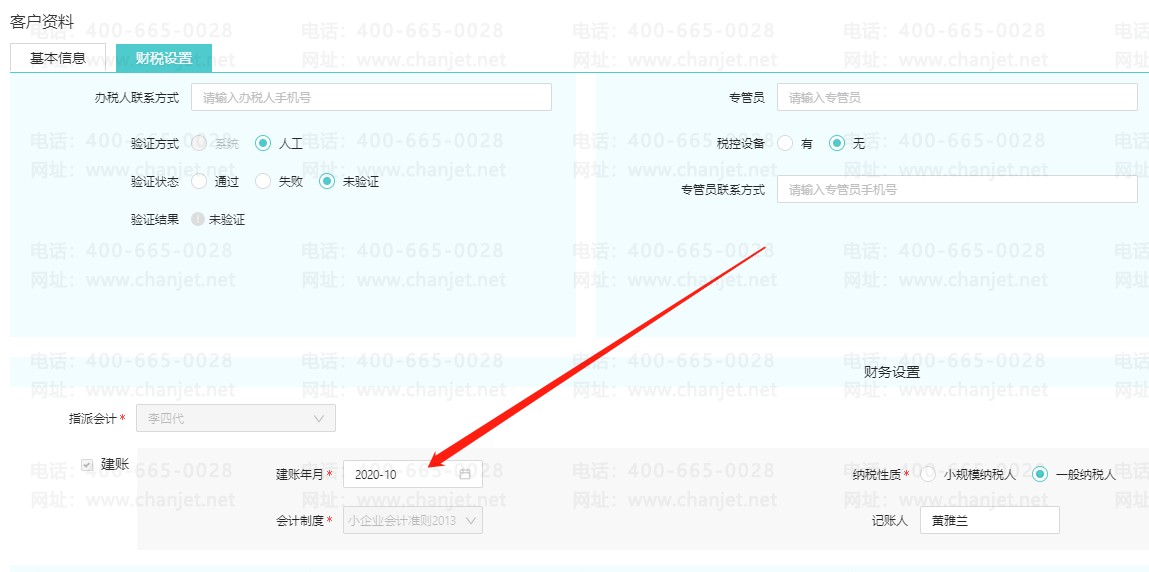Set 验证状态 to 未验证

pyautogui.click(x=327, y=182)
